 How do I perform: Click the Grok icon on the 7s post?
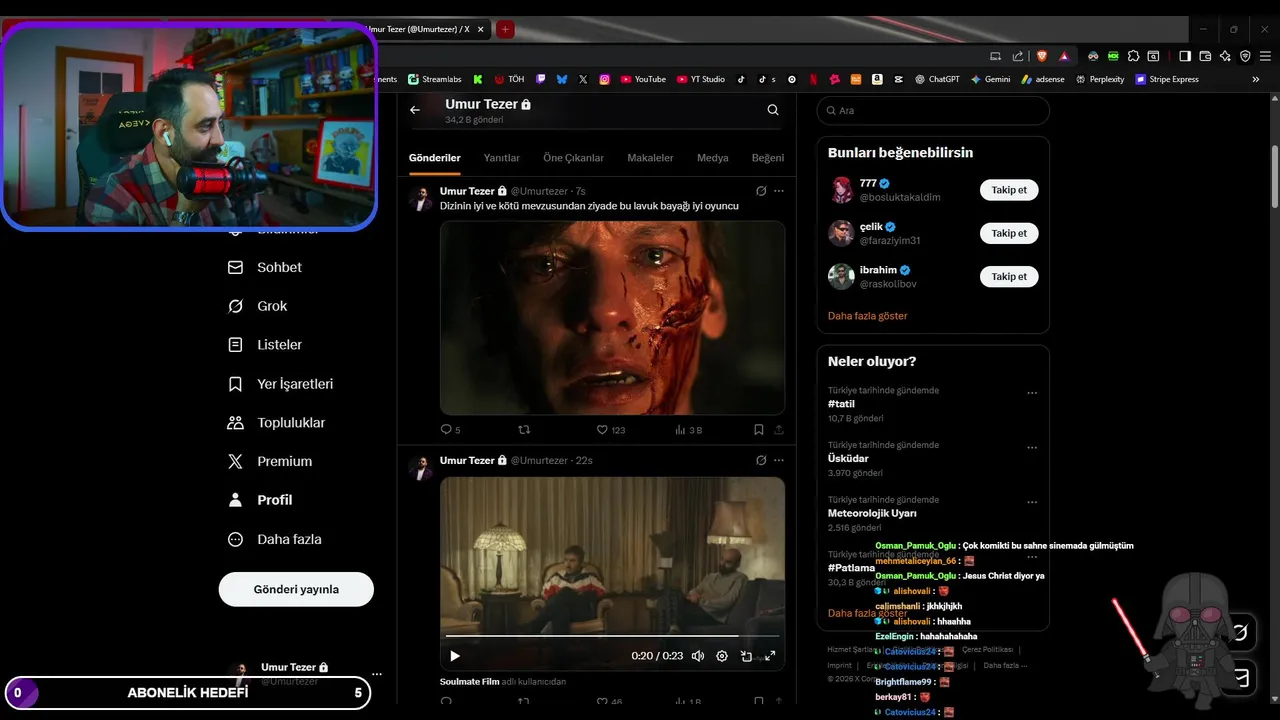[x=761, y=191]
